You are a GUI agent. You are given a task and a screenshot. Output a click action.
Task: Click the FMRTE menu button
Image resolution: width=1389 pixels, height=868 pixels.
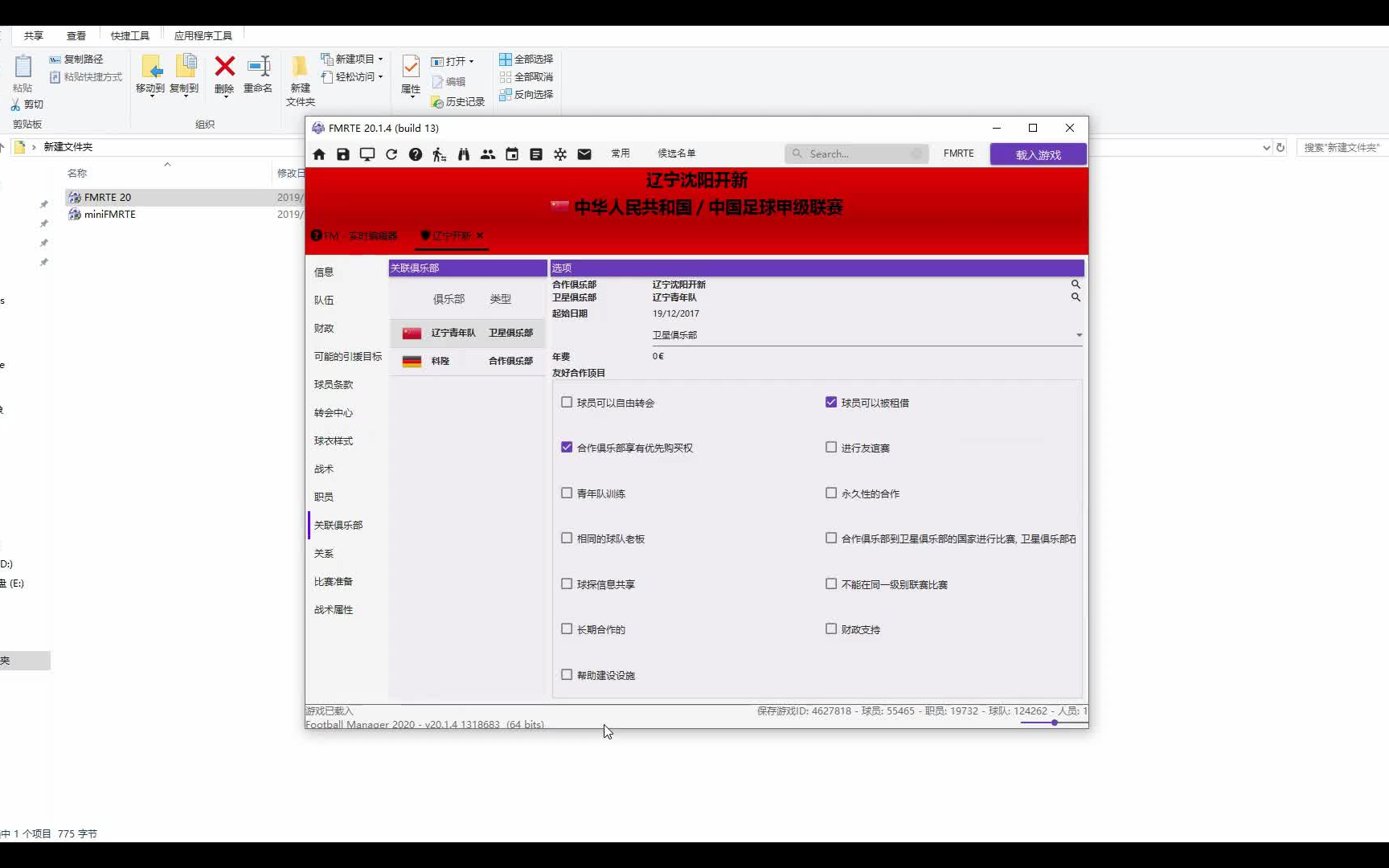[959, 154]
